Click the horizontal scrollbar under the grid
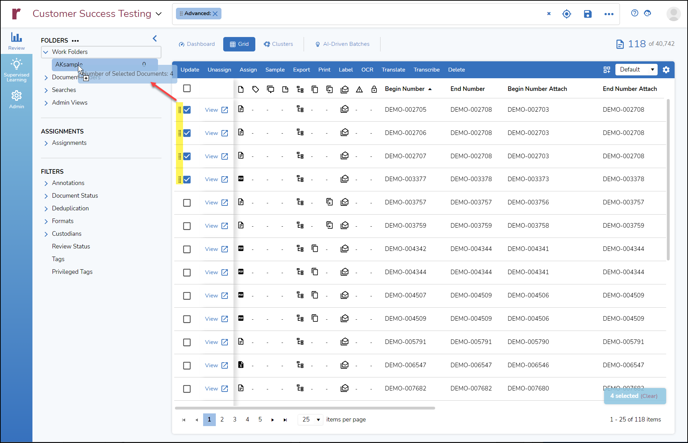The height and width of the screenshot is (443, 688). [x=305, y=408]
